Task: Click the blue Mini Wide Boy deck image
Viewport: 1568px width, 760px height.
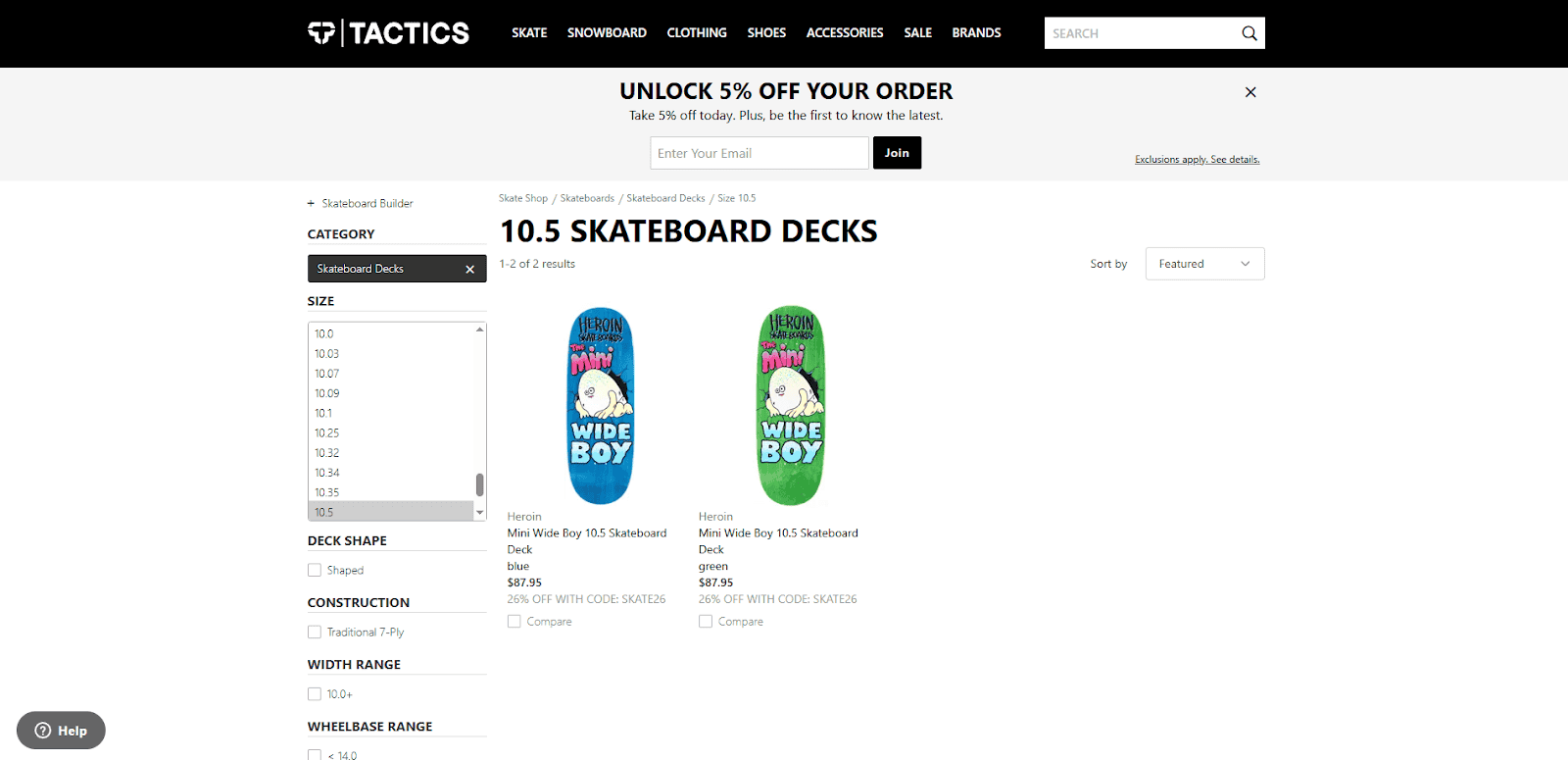Action: coord(600,405)
